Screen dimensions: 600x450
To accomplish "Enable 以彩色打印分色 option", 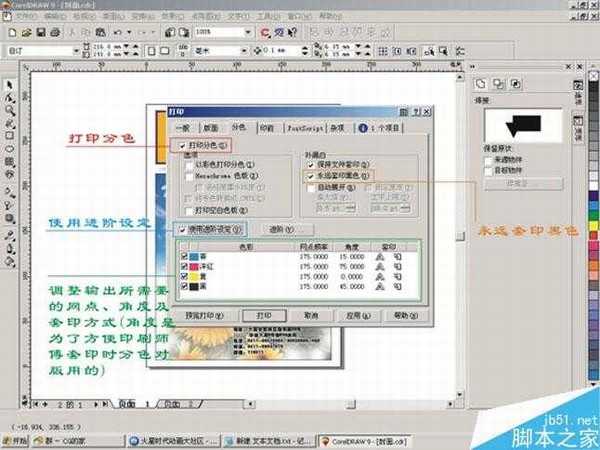I will click(189, 165).
